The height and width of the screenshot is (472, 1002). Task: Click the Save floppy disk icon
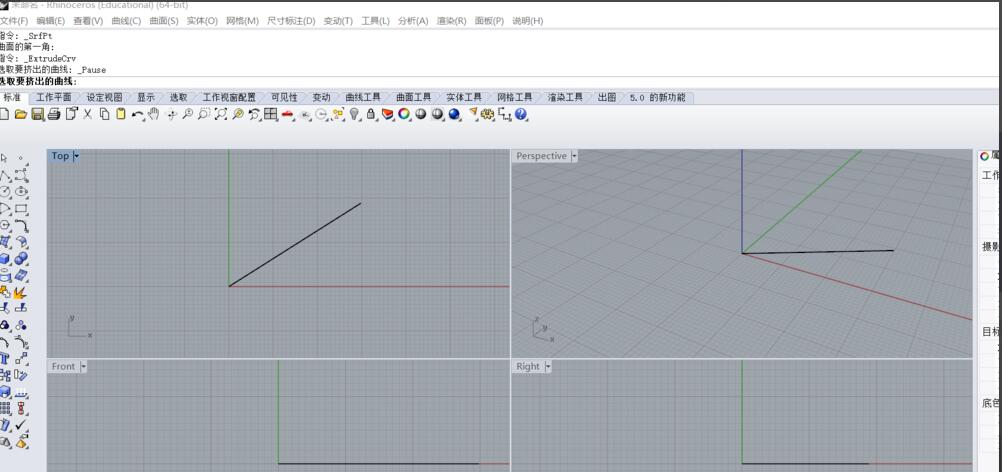[37, 114]
